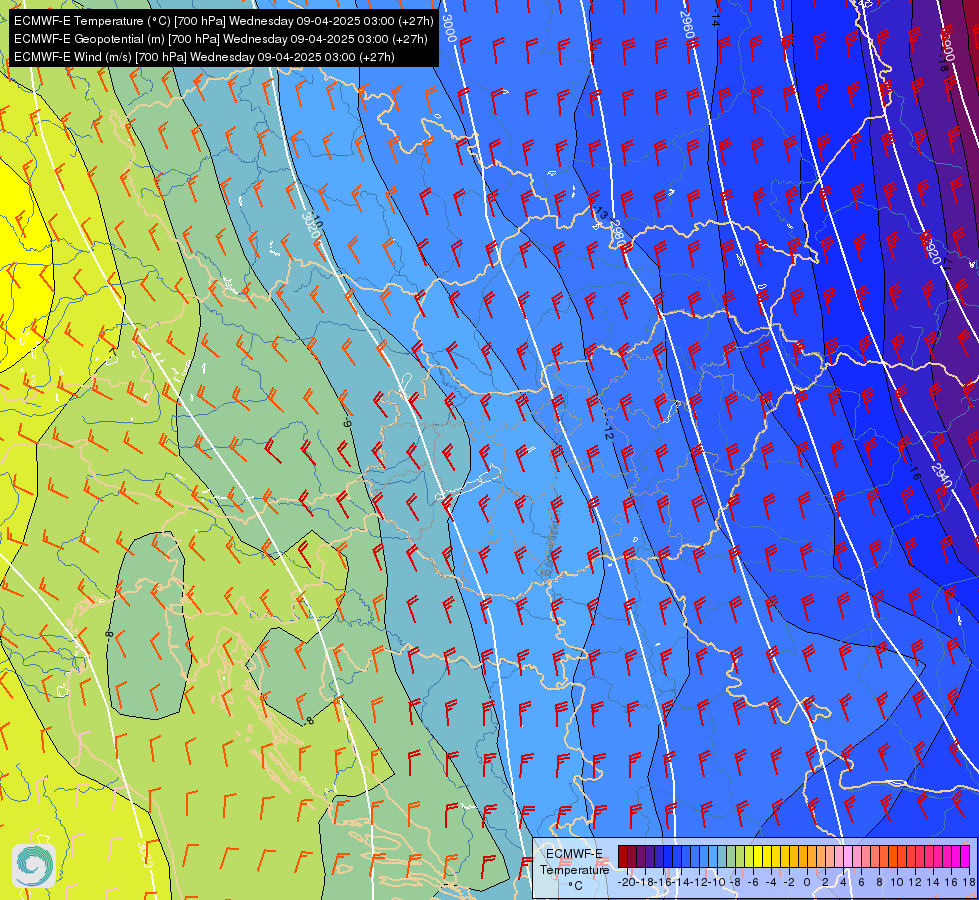Click the '2940' geopotential contour label

click(x=942, y=475)
